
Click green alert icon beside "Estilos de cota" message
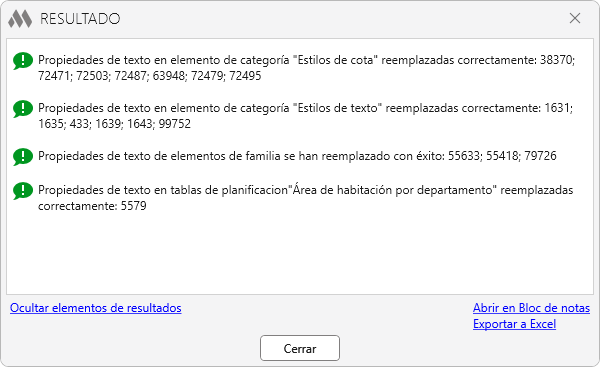pyautogui.click(x=23, y=61)
